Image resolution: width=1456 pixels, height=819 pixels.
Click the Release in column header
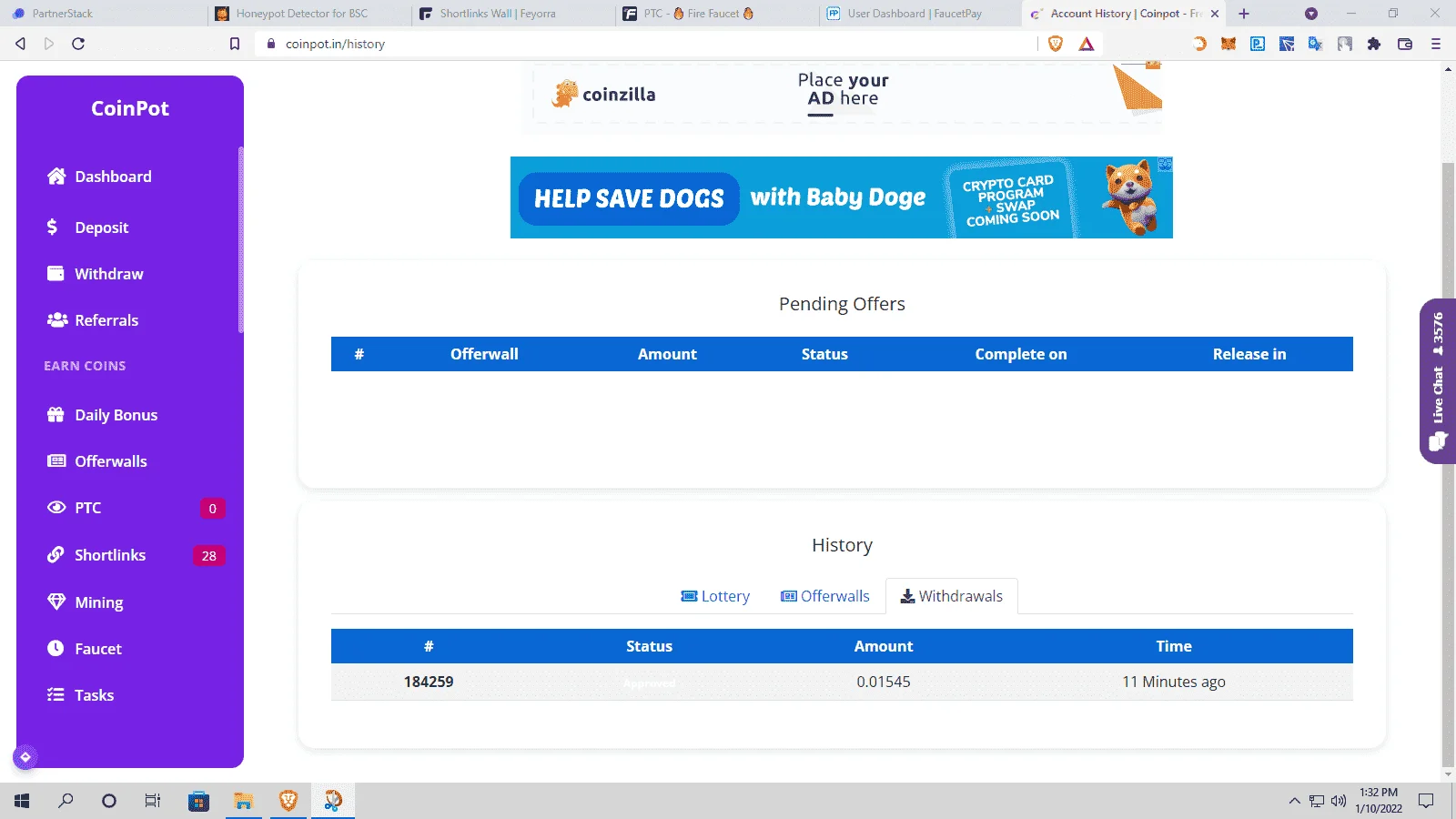tap(1249, 354)
